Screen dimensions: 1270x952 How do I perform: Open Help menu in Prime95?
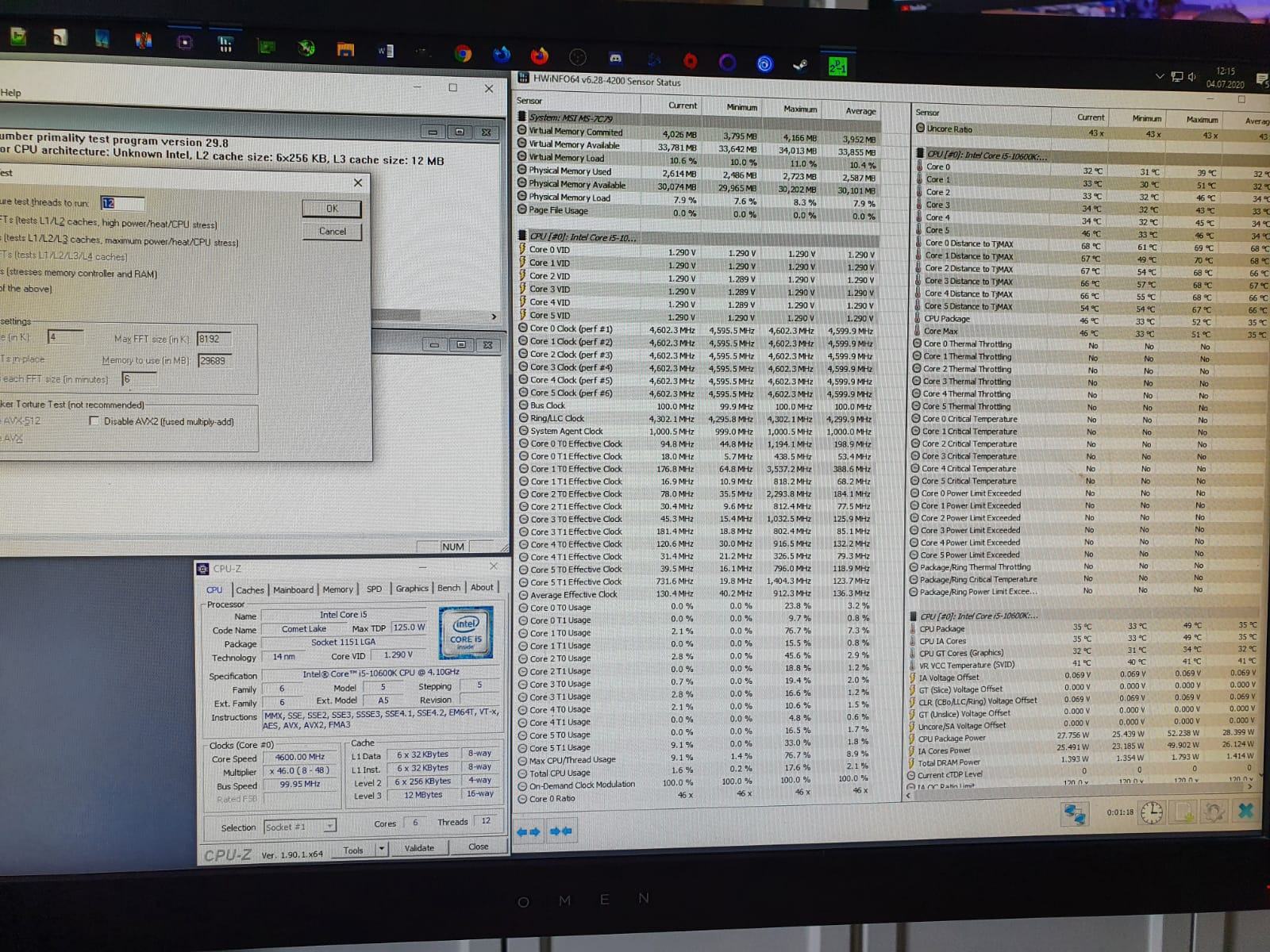pyautogui.click(x=10, y=93)
